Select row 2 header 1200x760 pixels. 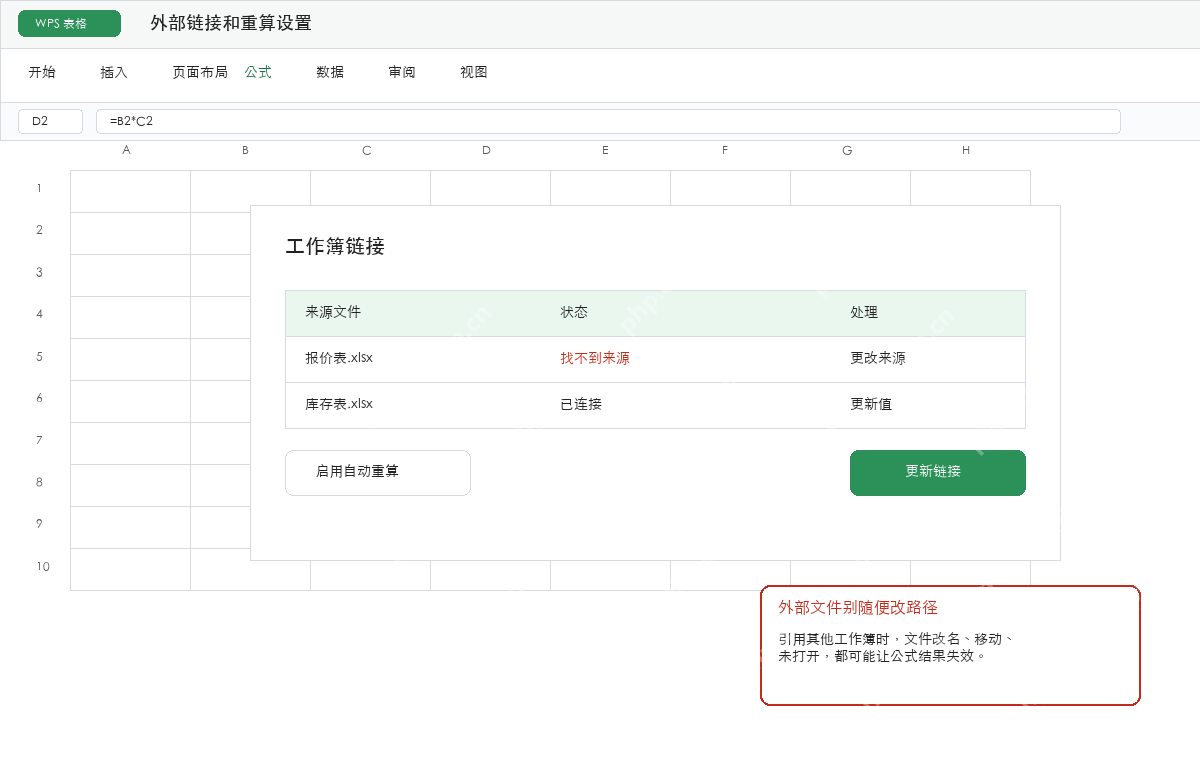[40, 230]
